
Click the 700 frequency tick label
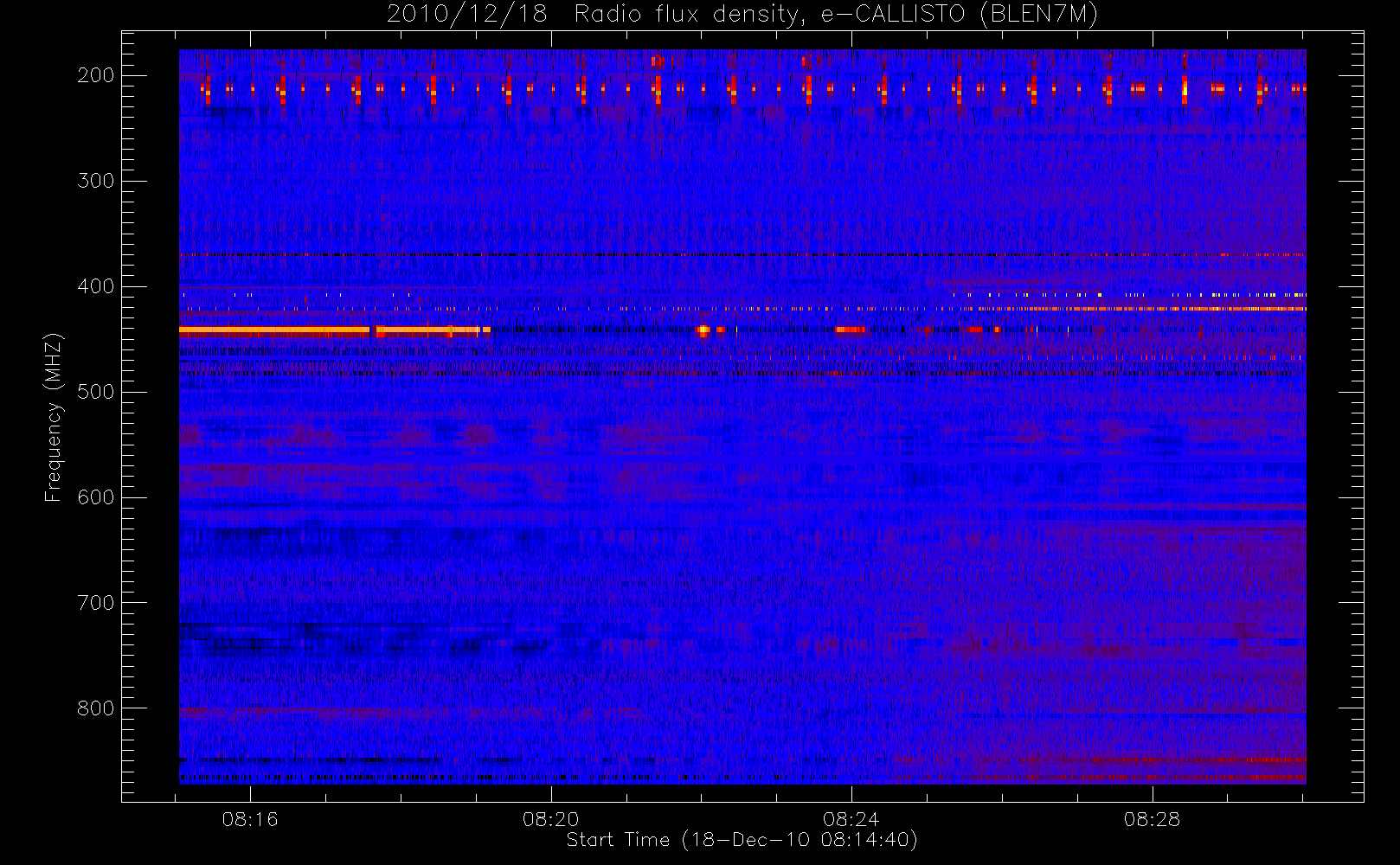point(96,603)
